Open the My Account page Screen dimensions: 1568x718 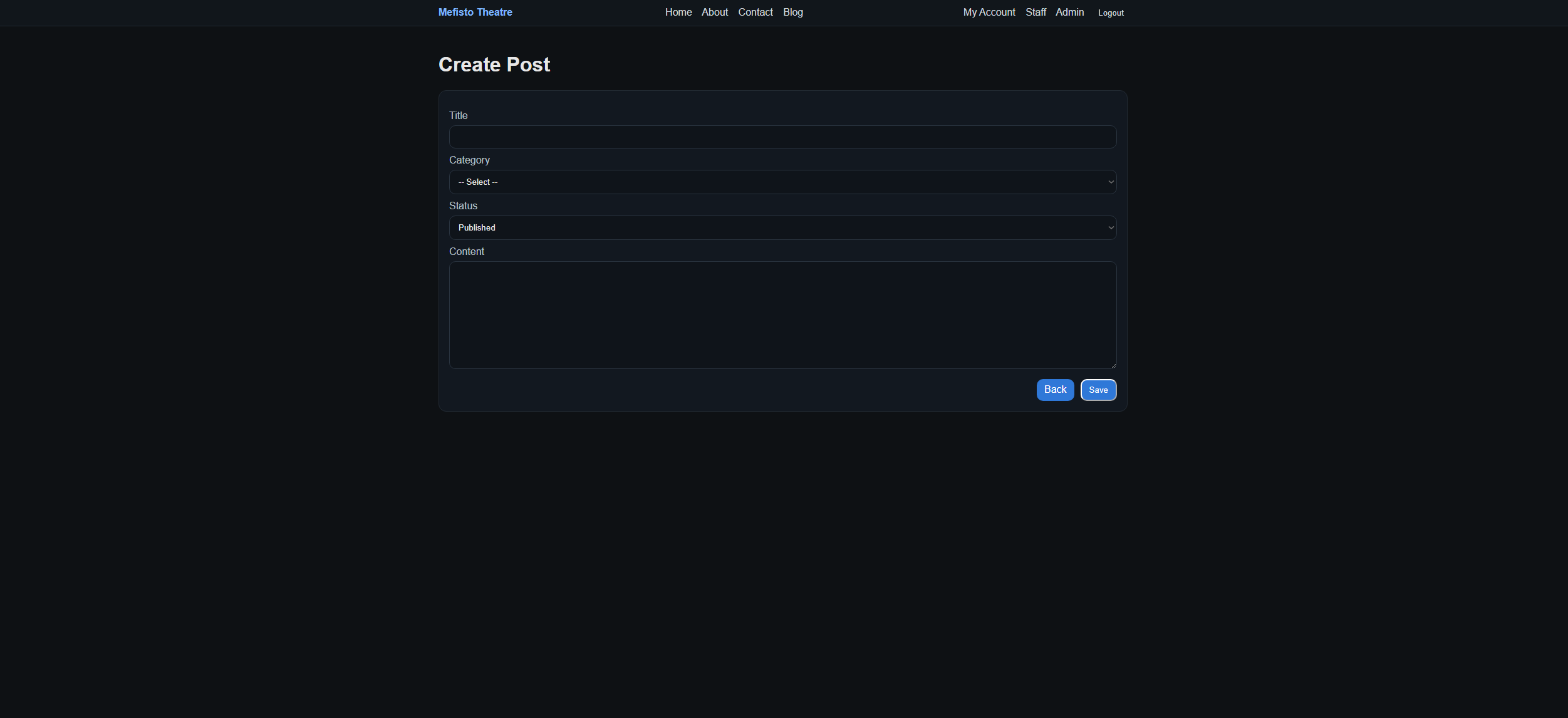989,12
